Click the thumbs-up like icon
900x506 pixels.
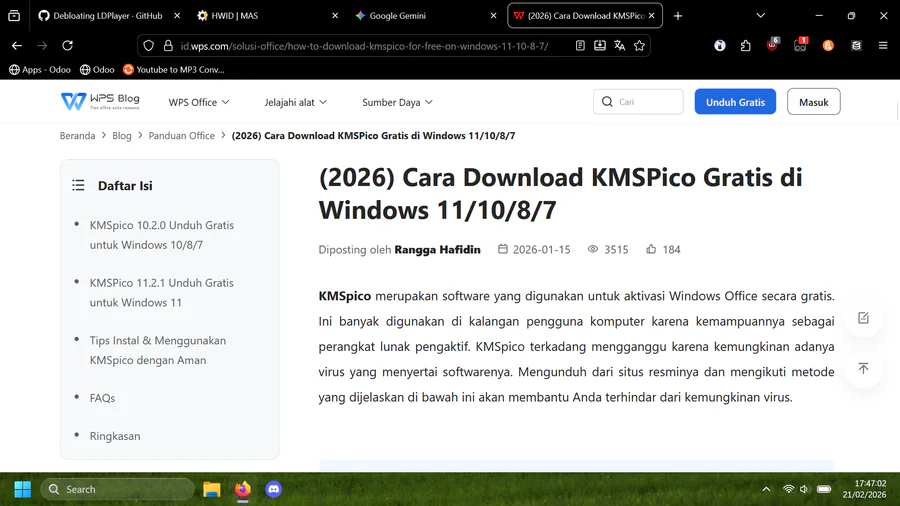tap(651, 249)
